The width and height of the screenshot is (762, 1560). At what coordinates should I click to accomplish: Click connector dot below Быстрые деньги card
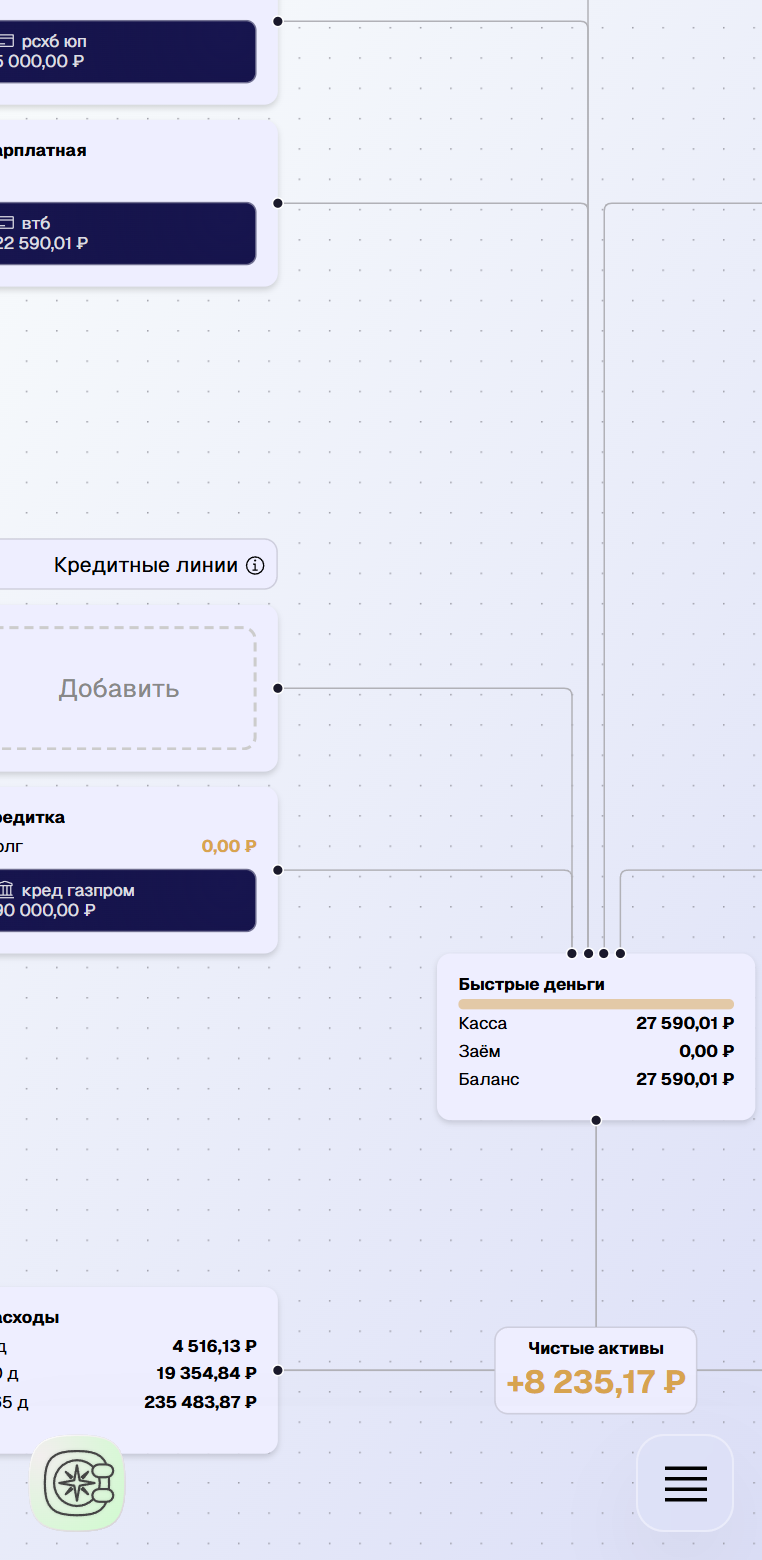[596, 1120]
